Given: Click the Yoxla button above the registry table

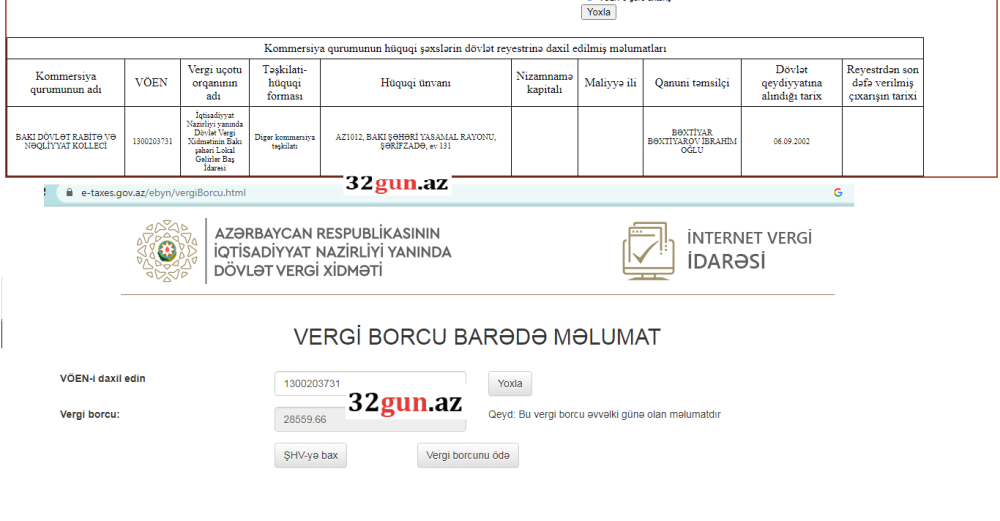Looking at the screenshot, I should coord(598,12).
